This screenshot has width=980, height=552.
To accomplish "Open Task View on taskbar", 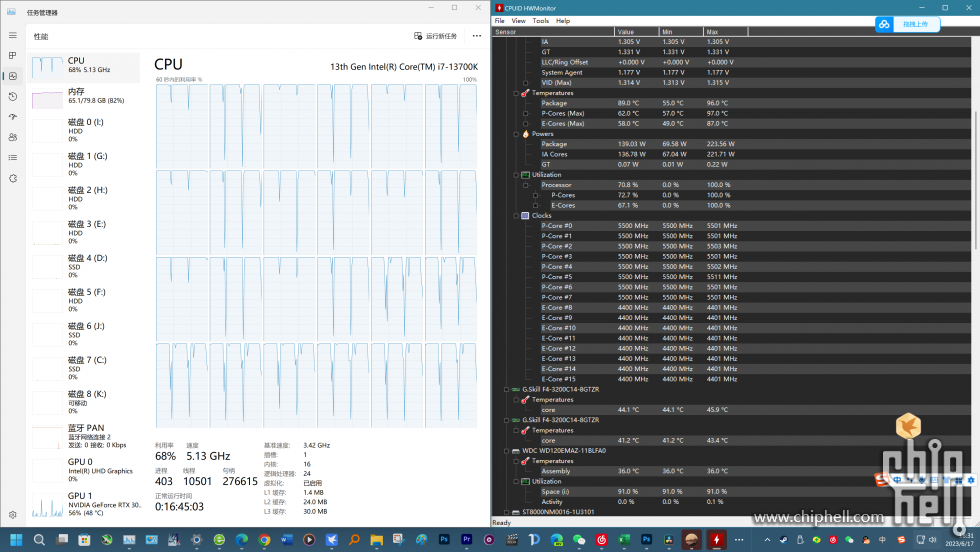I will click(x=61, y=539).
